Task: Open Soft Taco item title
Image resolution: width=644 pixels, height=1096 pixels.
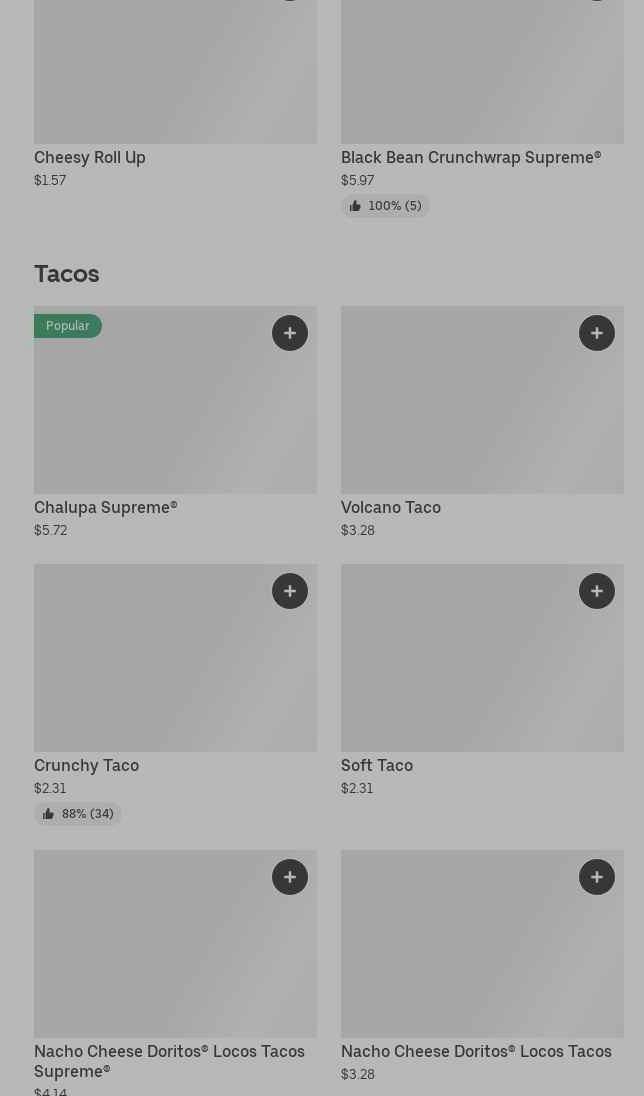Action: coord(377,765)
